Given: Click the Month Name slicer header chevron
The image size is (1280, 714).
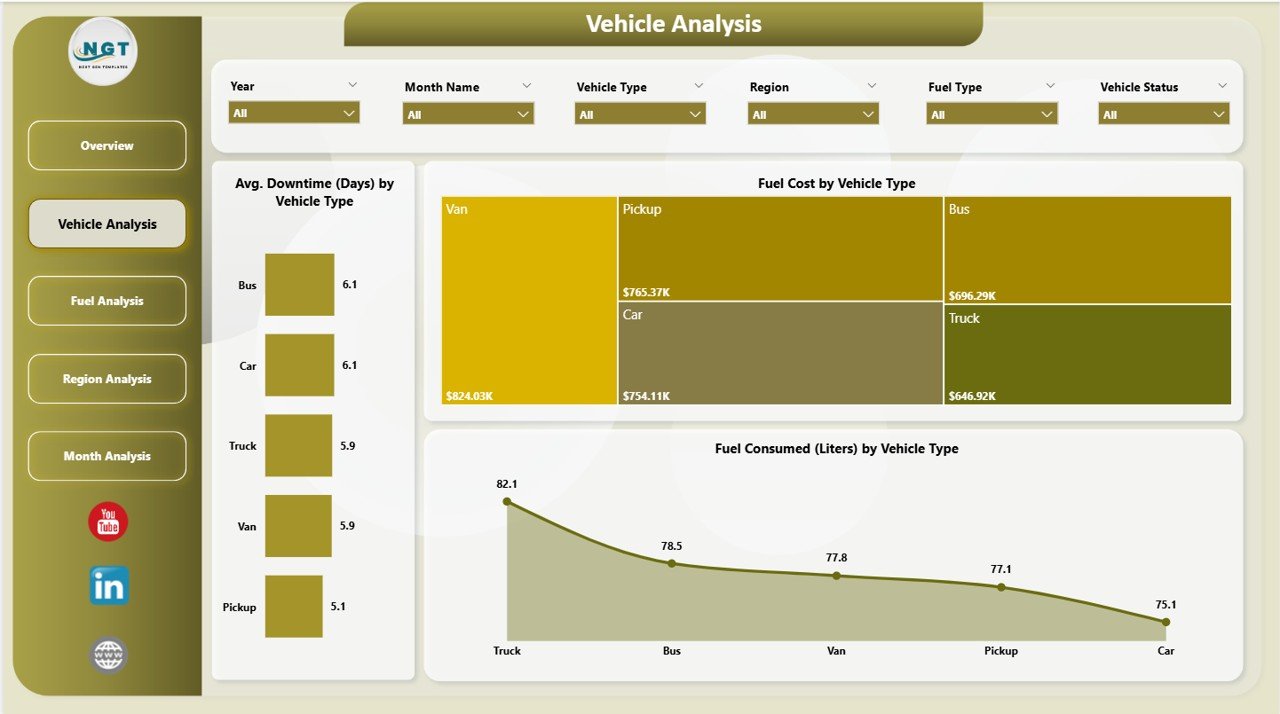Looking at the screenshot, I should tap(527, 85).
